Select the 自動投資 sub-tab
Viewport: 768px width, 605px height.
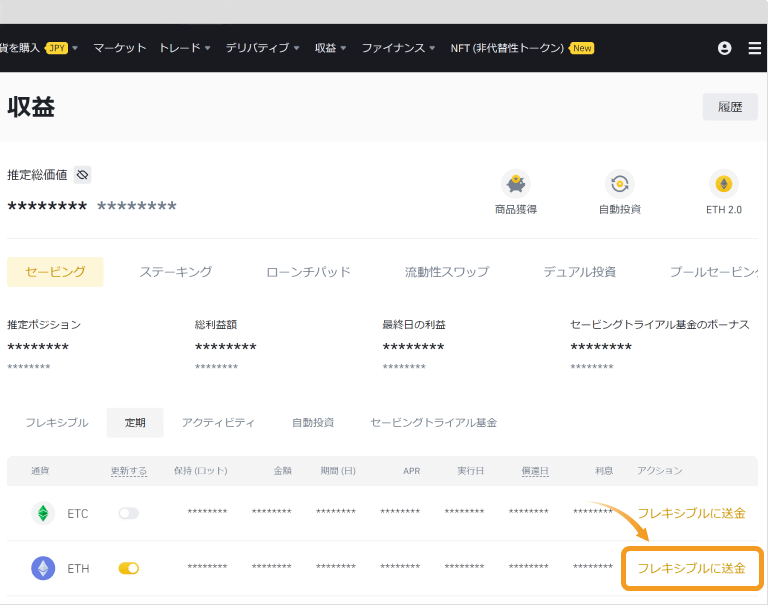313,423
